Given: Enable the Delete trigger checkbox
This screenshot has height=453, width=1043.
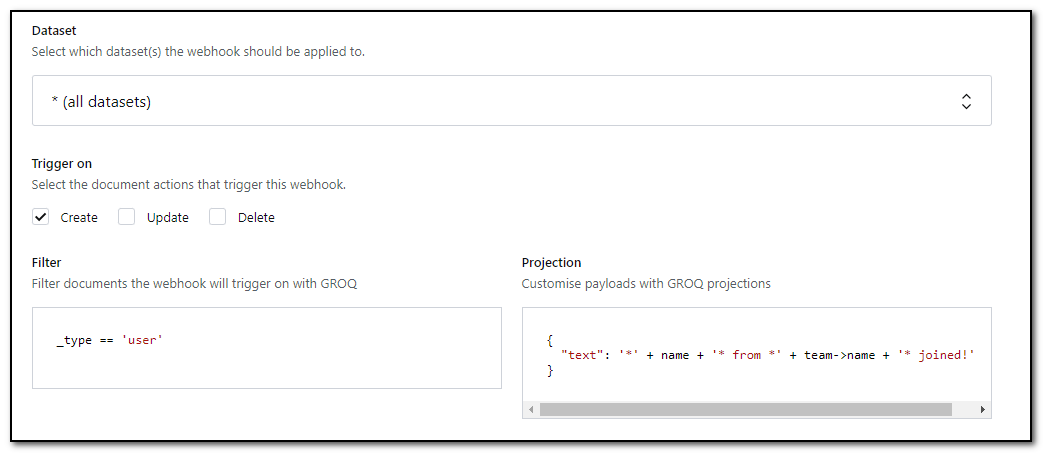Looking at the screenshot, I should pyautogui.click(x=217, y=217).
